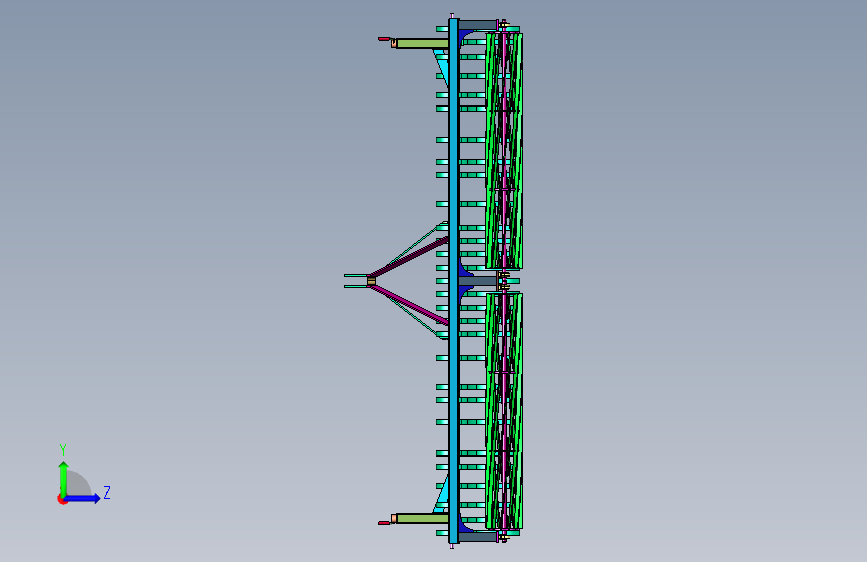
Task: Click the blue Z axis arrow of triad
Action: pyautogui.click(x=83, y=498)
